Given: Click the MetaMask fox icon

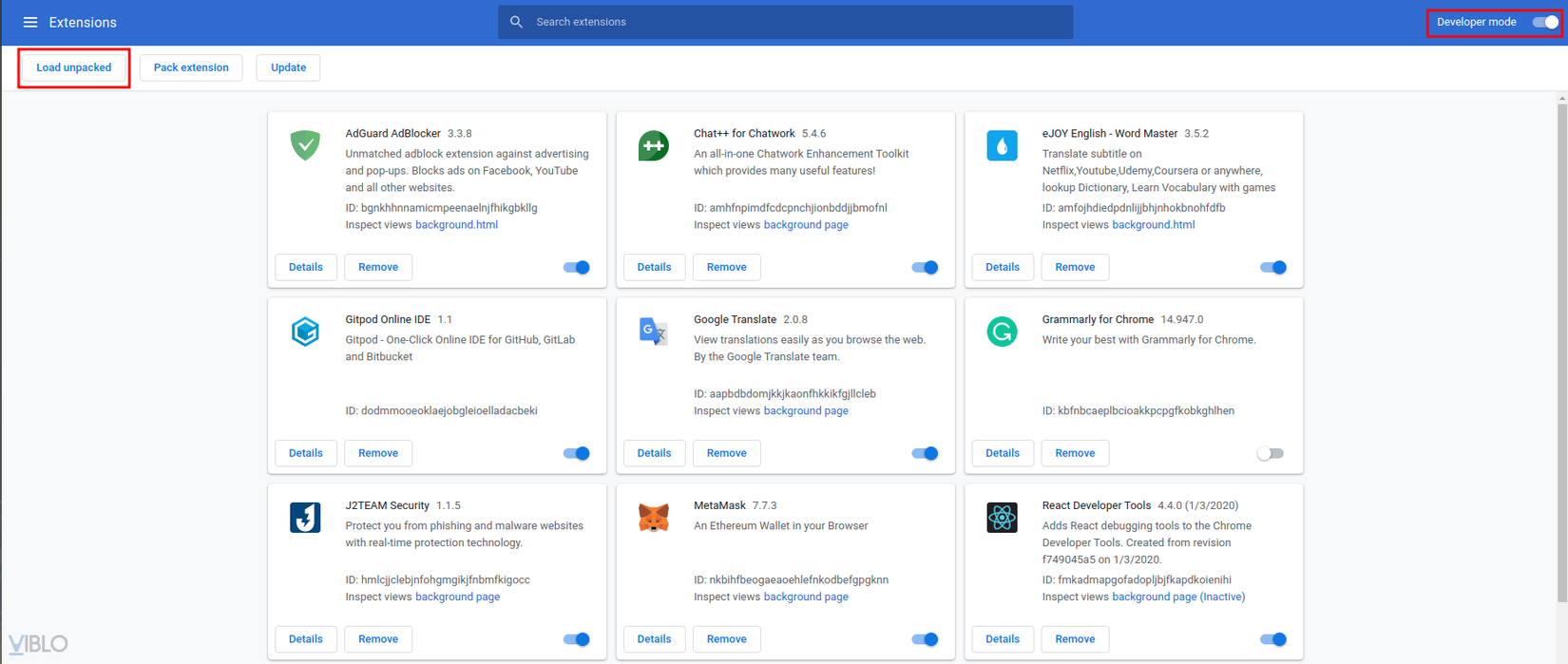Looking at the screenshot, I should pyautogui.click(x=653, y=518).
